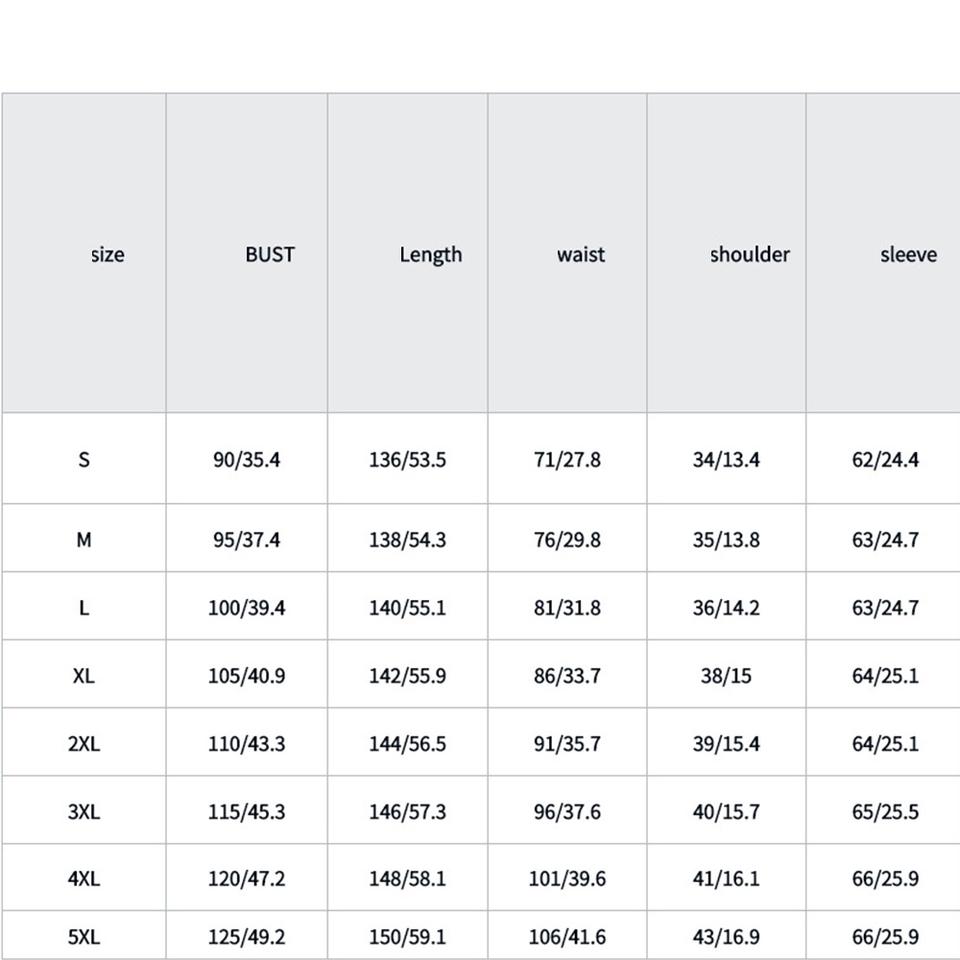
Task: Click length value 140/55.1
Action: point(407,608)
